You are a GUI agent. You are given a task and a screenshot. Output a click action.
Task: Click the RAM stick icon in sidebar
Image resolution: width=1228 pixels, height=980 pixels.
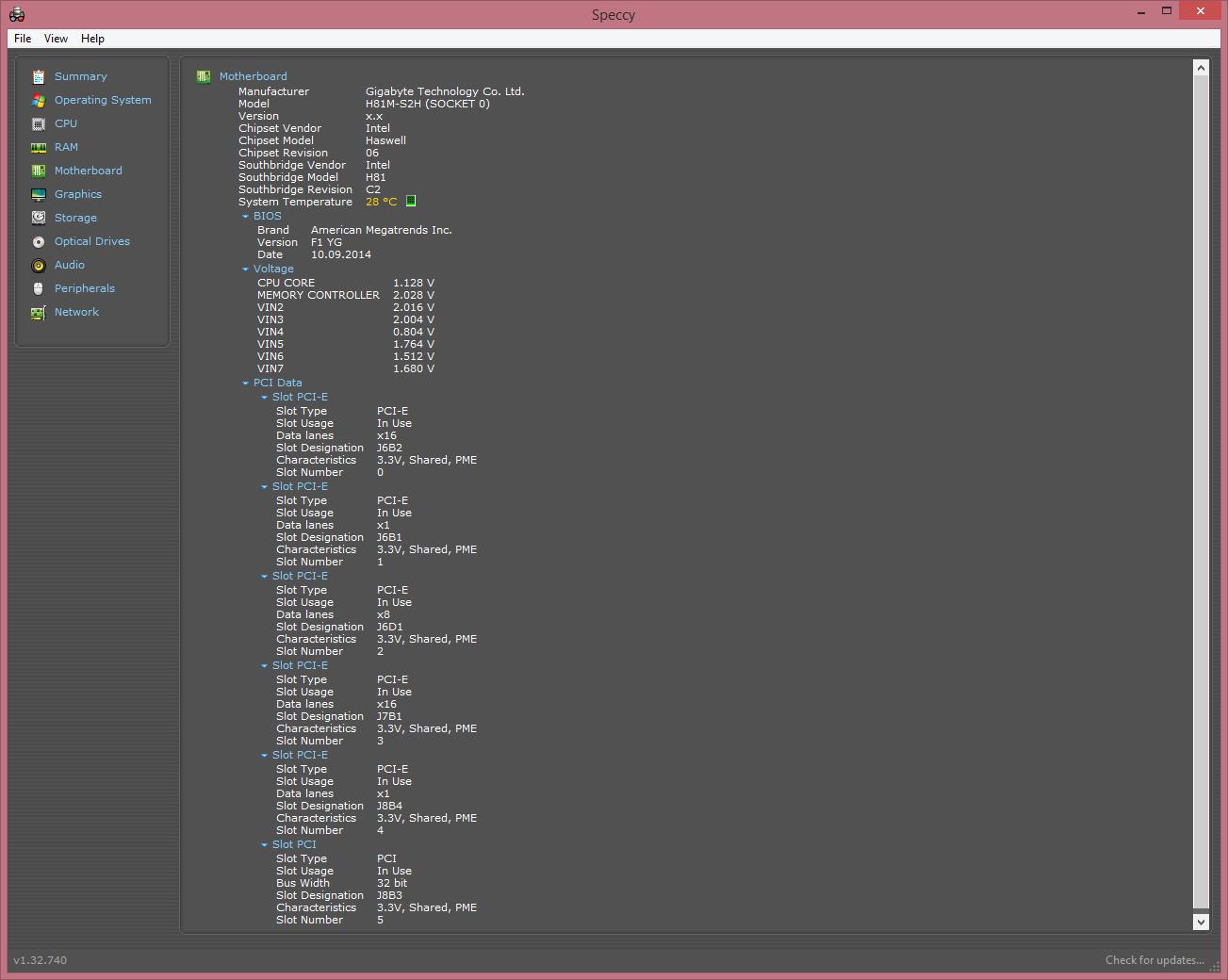(38, 147)
